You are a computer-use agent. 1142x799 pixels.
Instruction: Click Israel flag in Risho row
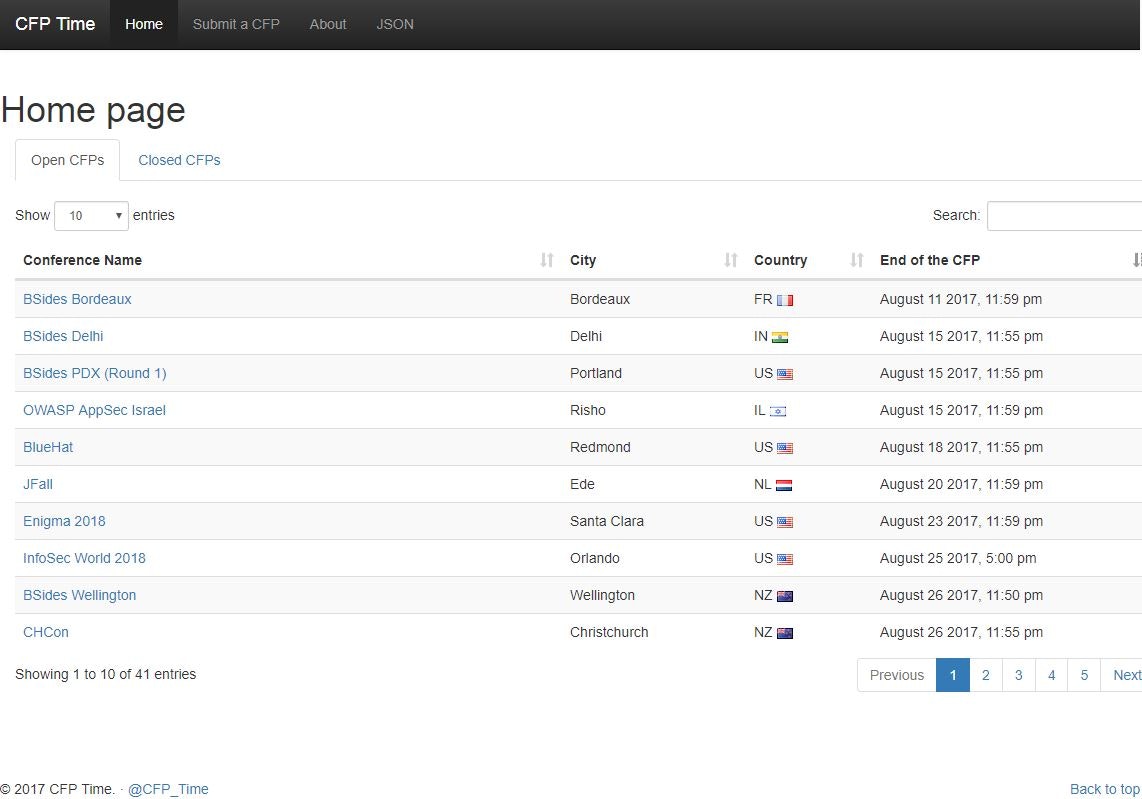[x=778, y=412]
